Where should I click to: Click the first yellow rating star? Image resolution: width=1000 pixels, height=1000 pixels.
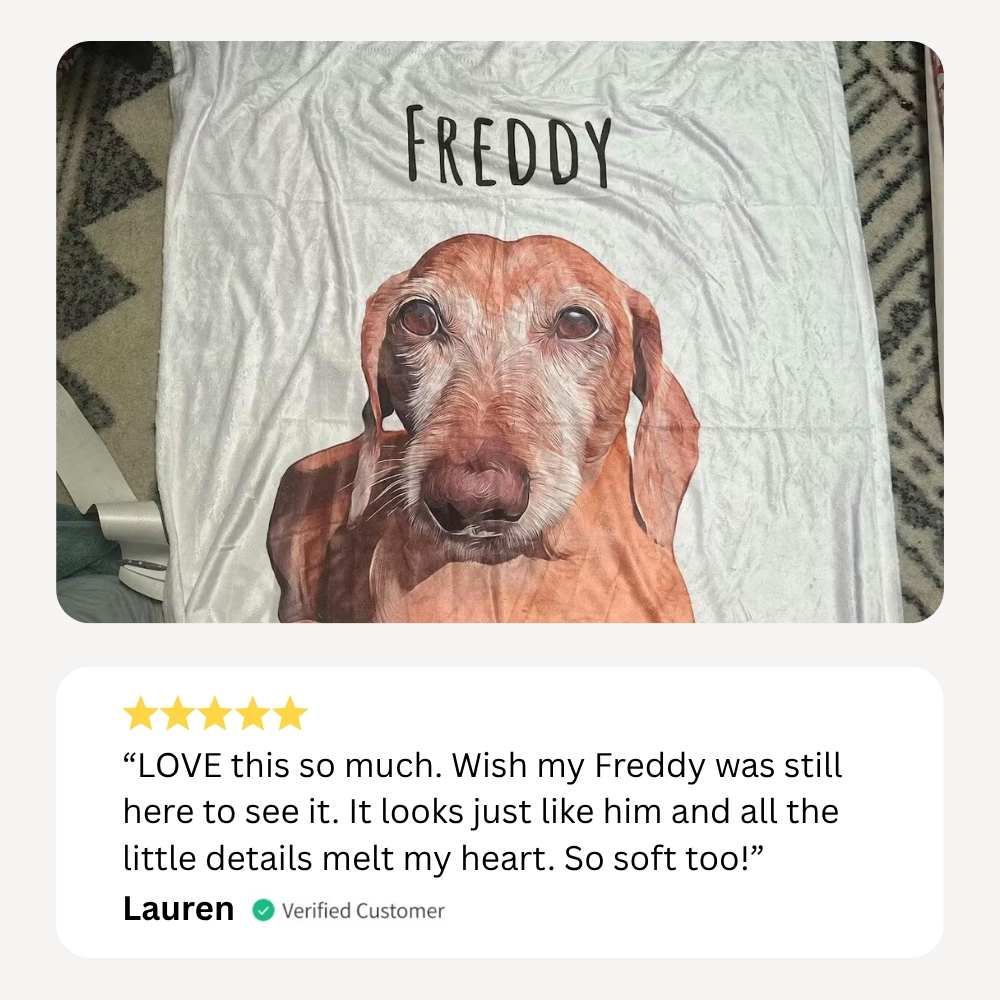pos(140,713)
